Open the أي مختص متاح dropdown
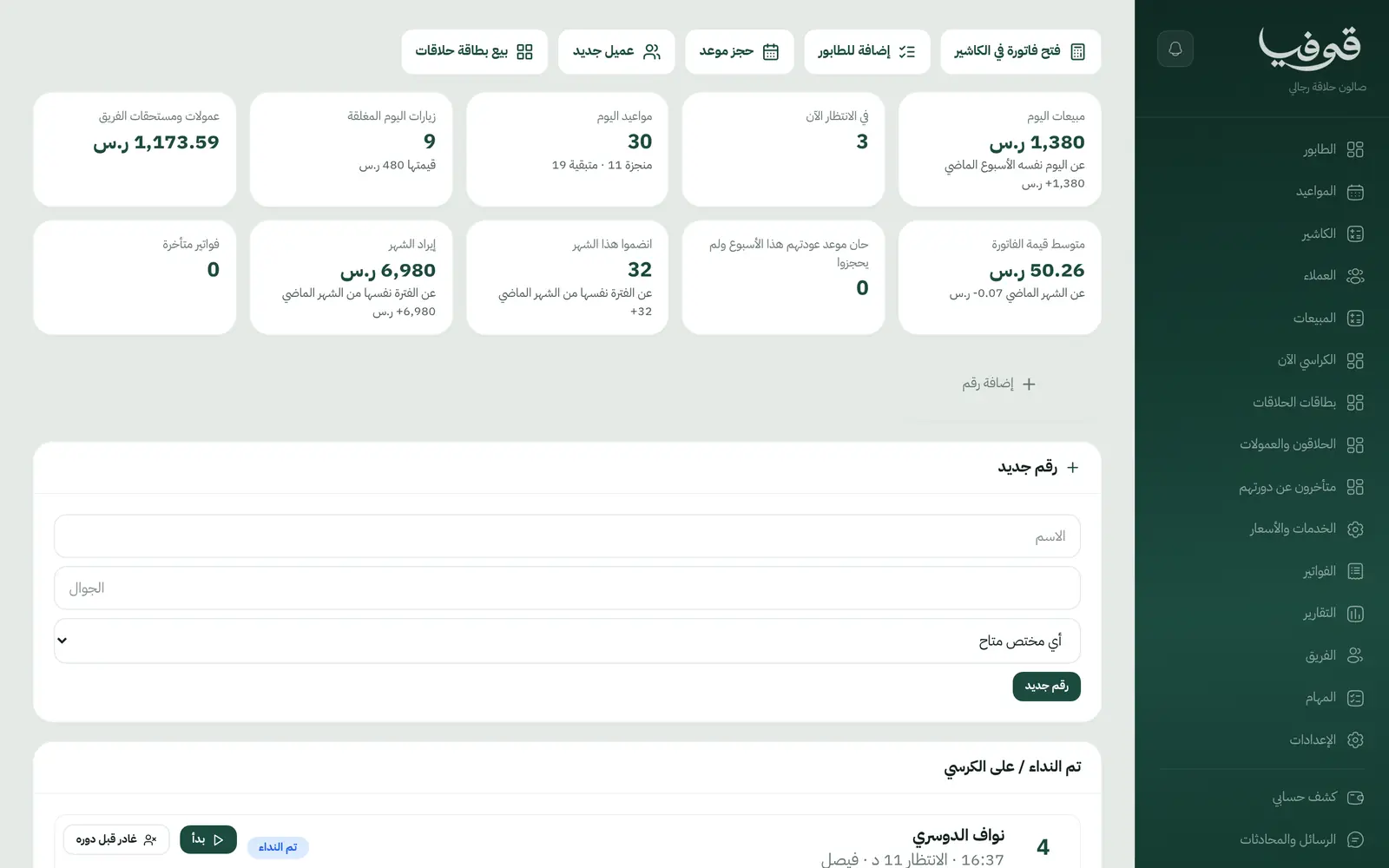The width and height of the screenshot is (1389, 868). (x=567, y=641)
